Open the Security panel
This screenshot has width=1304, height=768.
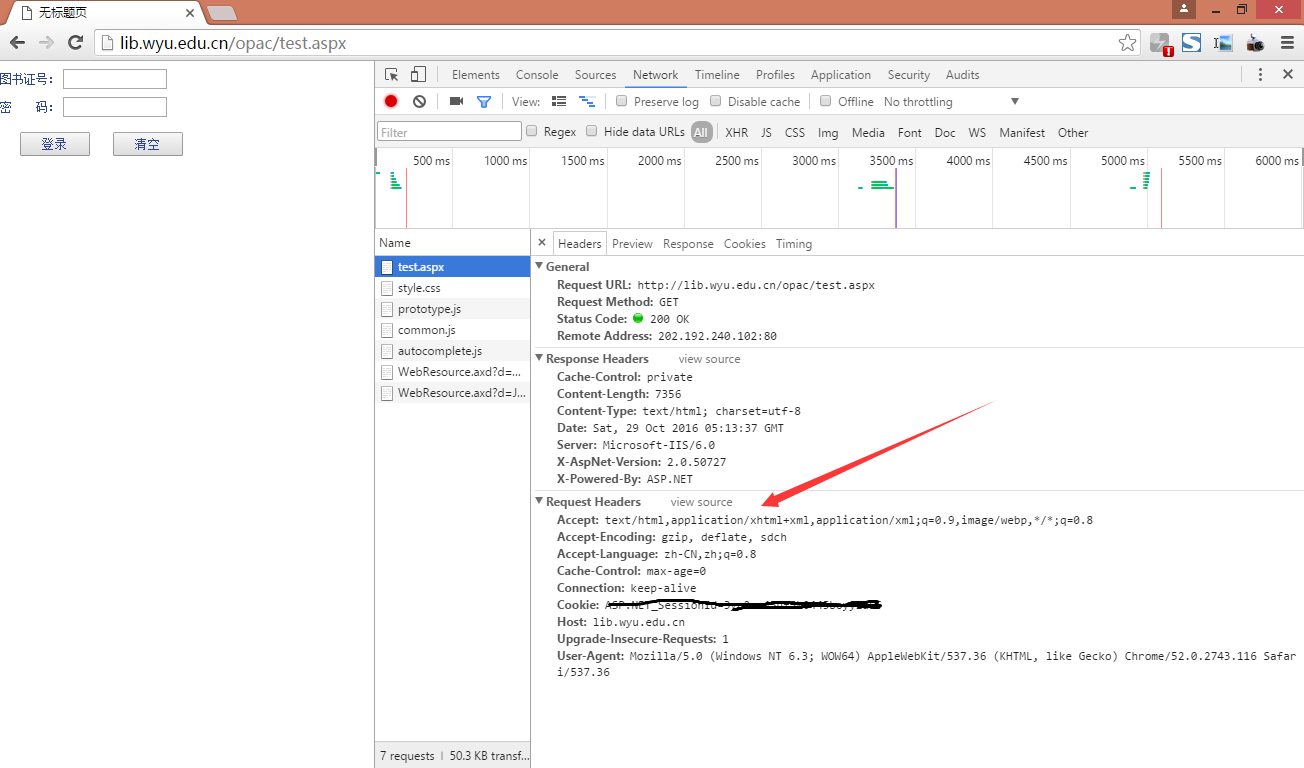coord(908,75)
